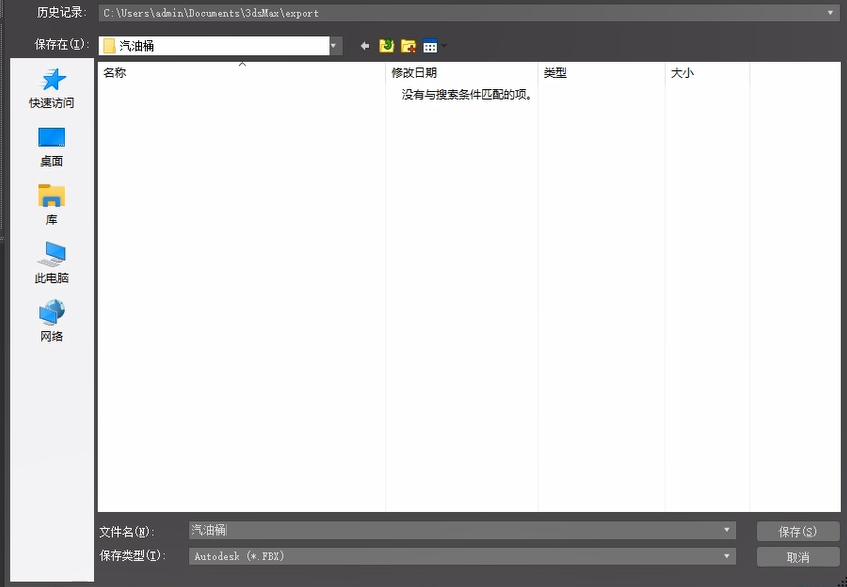Select 桌面 in the places bar
The width and height of the screenshot is (847, 587).
point(52,146)
